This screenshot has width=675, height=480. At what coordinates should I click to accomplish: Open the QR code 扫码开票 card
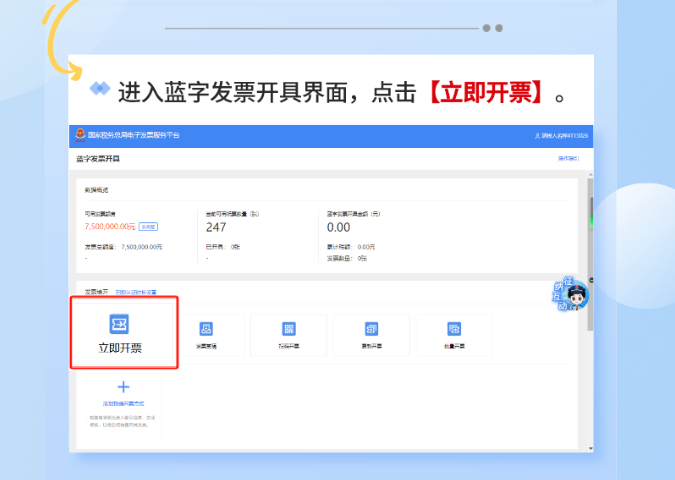[288, 335]
